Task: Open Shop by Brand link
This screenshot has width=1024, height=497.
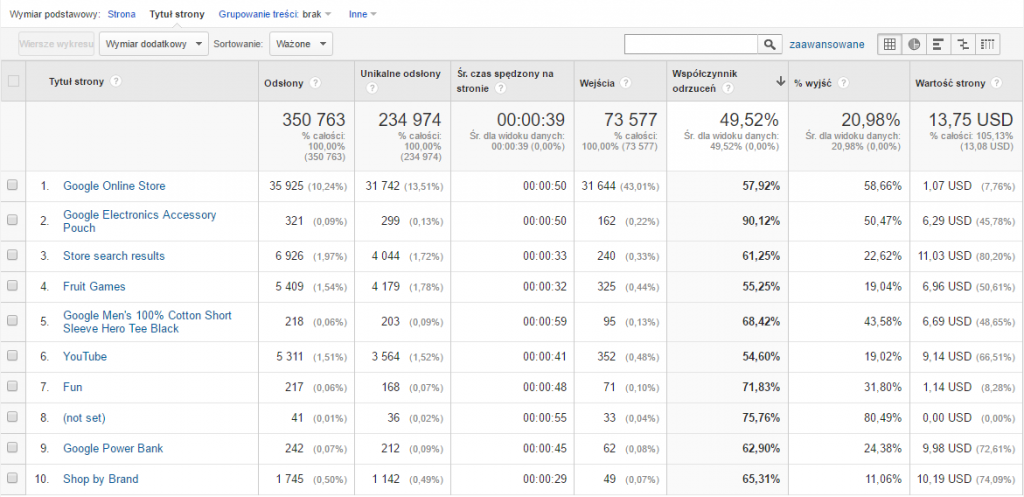Action: click(101, 479)
